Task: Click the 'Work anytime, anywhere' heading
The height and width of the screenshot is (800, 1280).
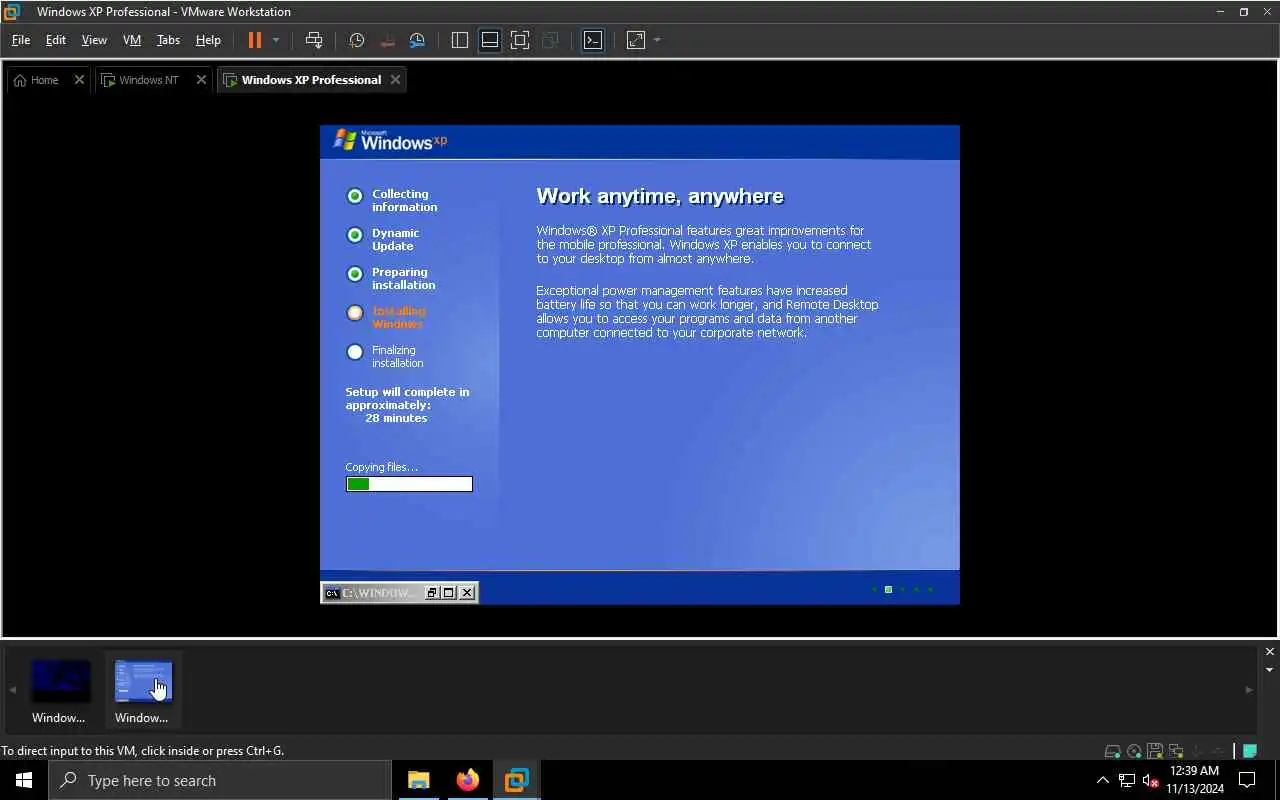Action: (660, 196)
